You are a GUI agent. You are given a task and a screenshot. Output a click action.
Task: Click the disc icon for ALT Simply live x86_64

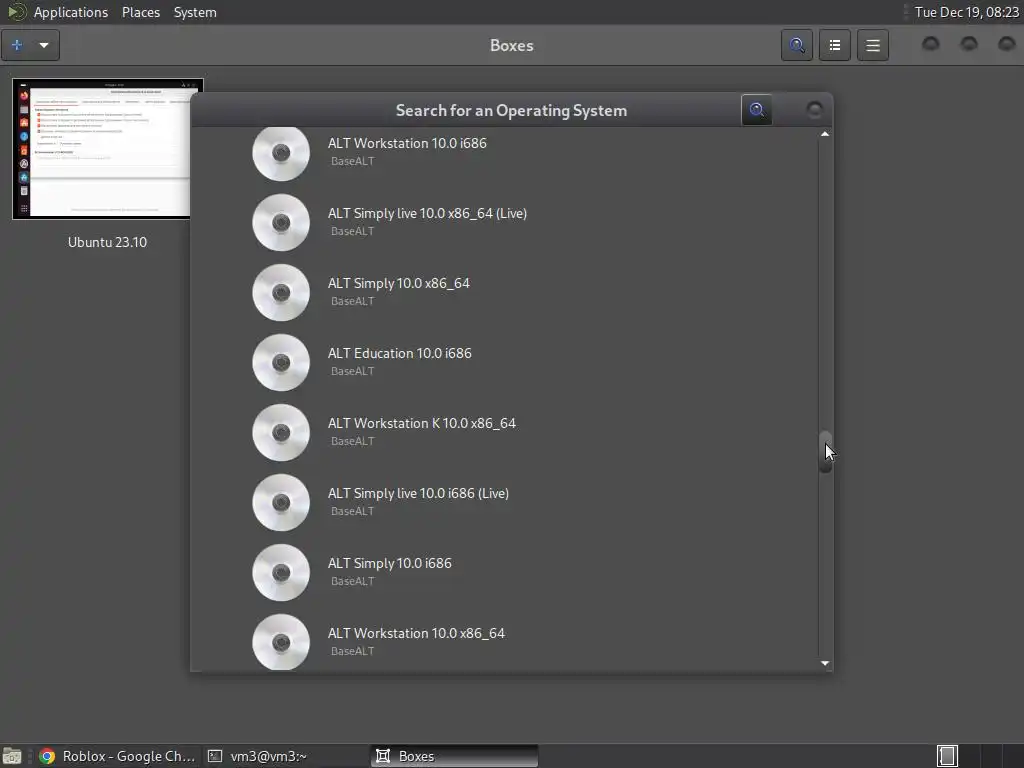point(281,223)
